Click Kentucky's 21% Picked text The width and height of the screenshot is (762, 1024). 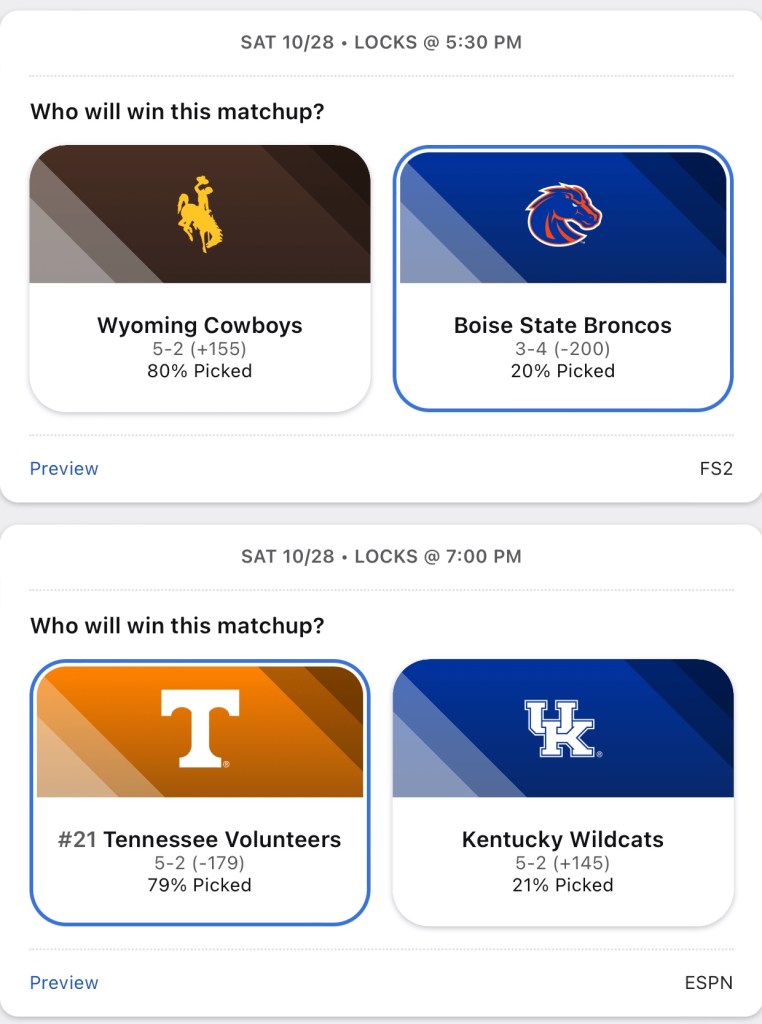coord(563,885)
